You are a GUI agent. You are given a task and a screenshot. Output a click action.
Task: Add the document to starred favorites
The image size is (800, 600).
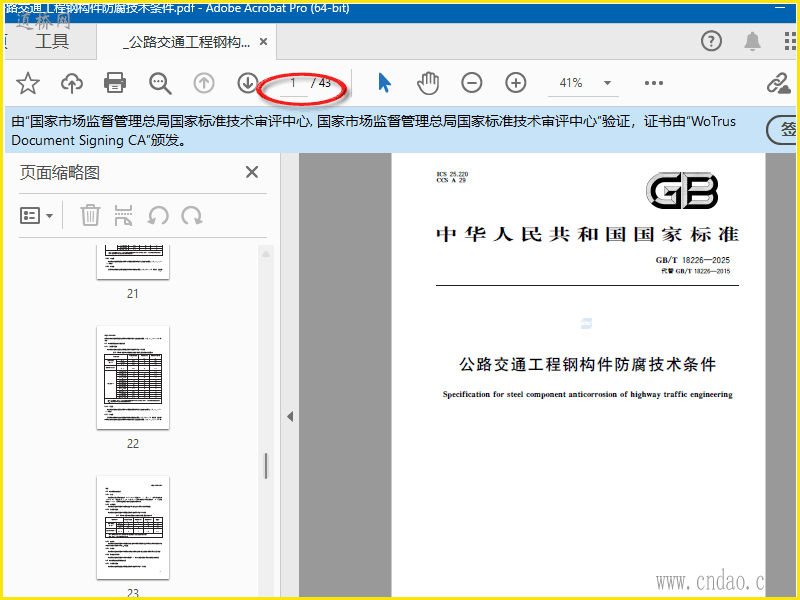click(x=28, y=83)
